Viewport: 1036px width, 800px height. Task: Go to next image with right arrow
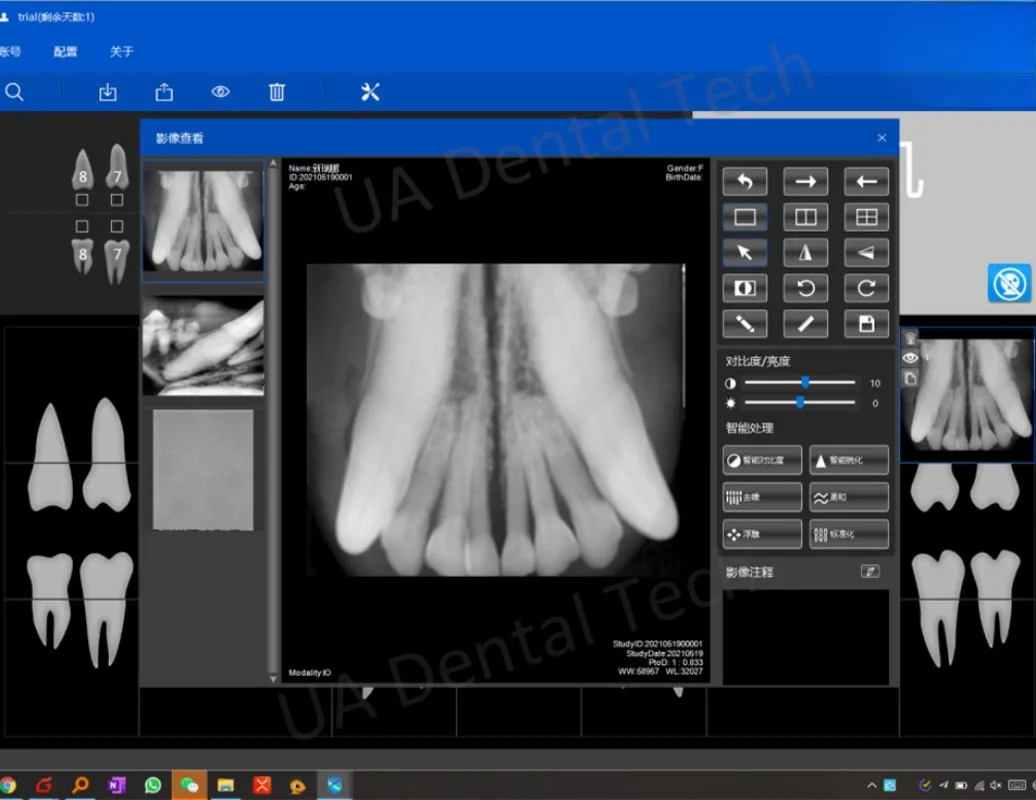[x=805, y=182]
